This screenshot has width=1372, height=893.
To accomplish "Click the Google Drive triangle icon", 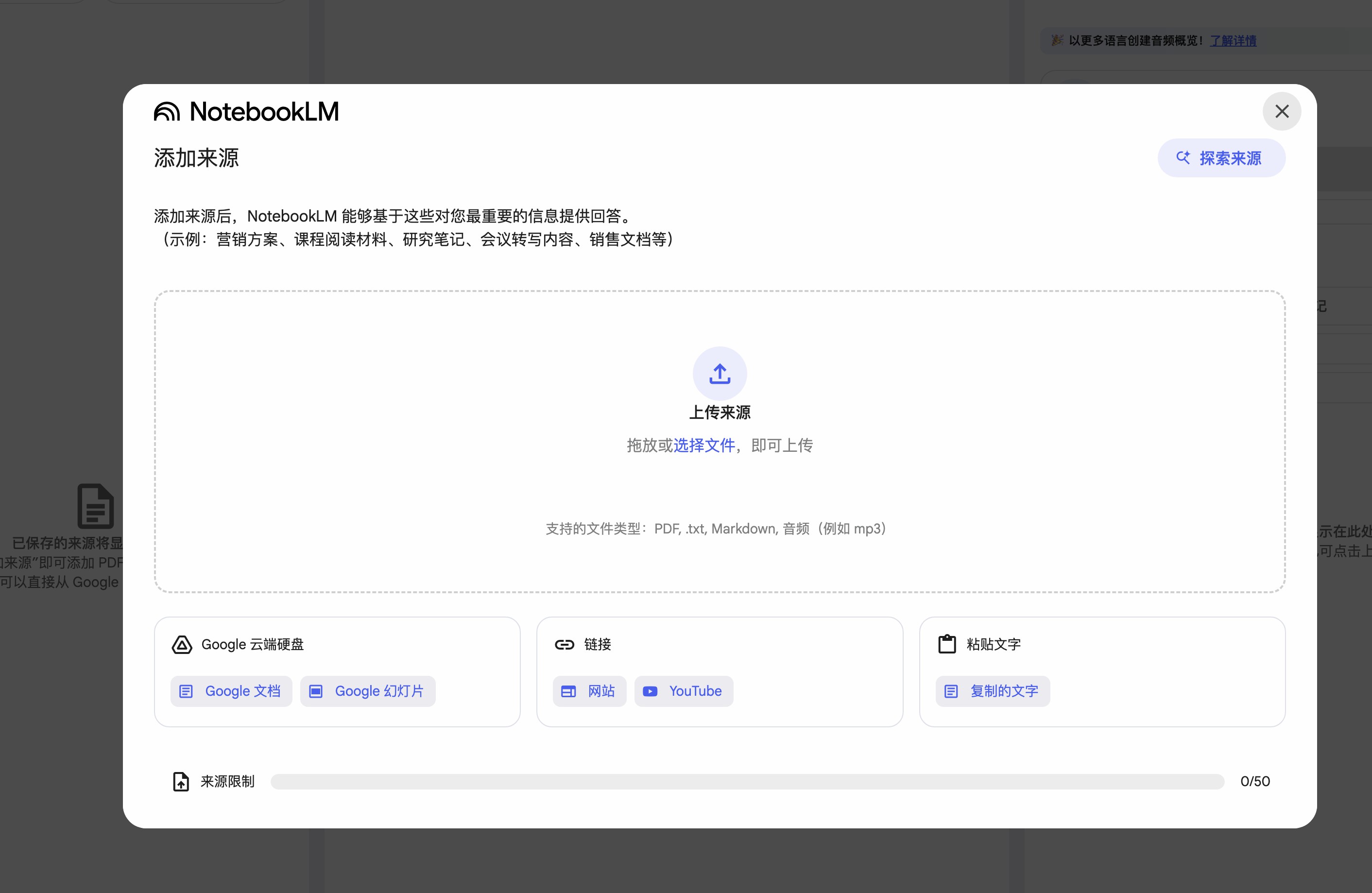I will pyautogui.click(x=182, y=645).
